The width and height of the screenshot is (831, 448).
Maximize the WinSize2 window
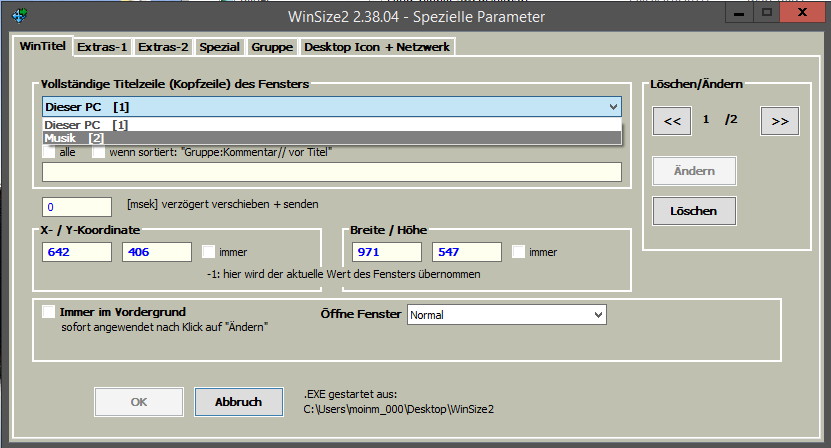(766, 13)
